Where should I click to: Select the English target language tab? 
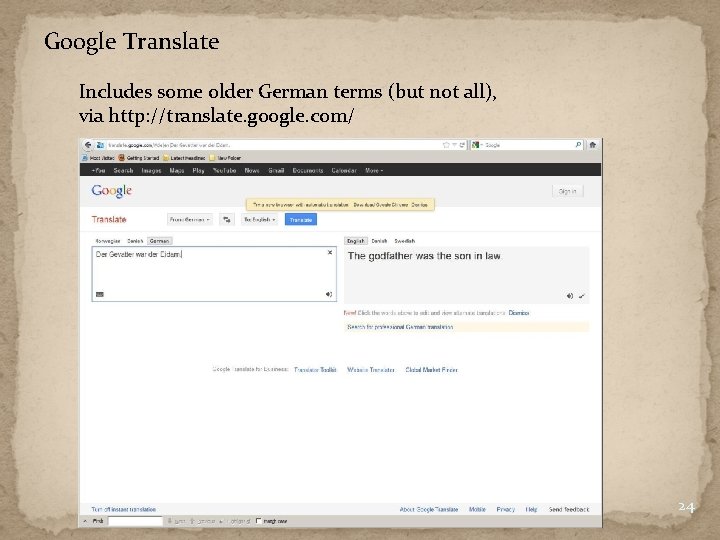356,241
